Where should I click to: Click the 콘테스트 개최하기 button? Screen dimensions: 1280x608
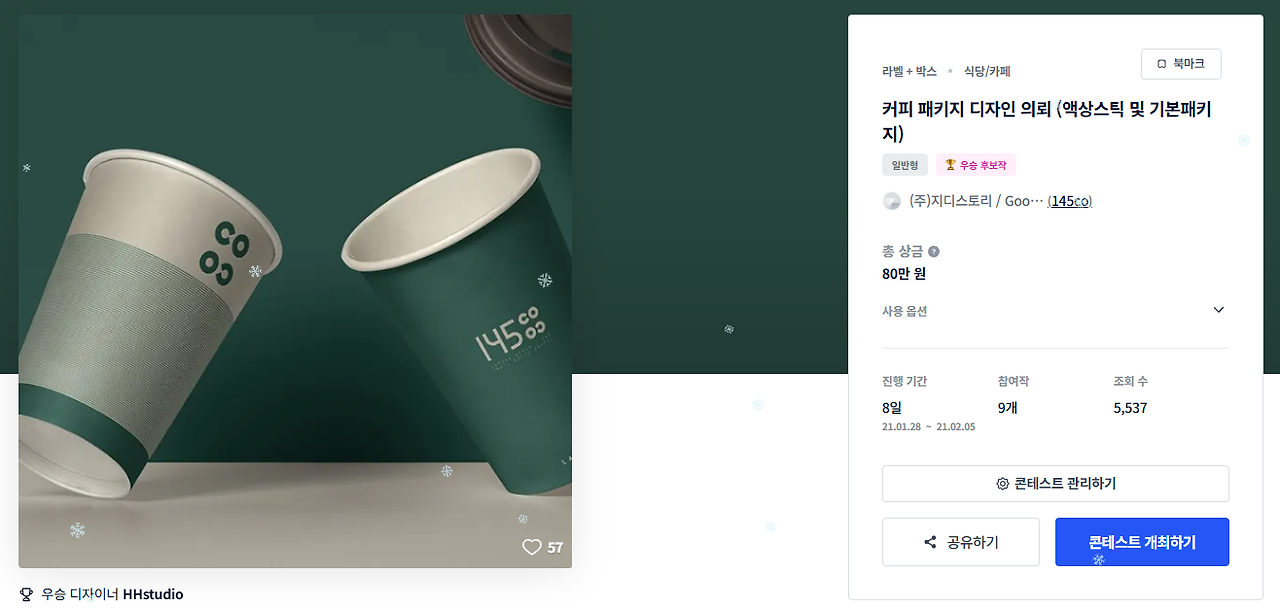point(1142,542)
